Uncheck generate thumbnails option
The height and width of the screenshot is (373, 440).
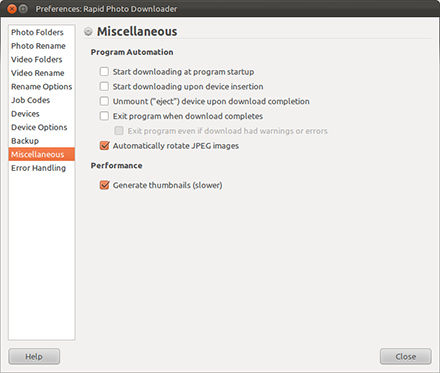click(104, 185)
